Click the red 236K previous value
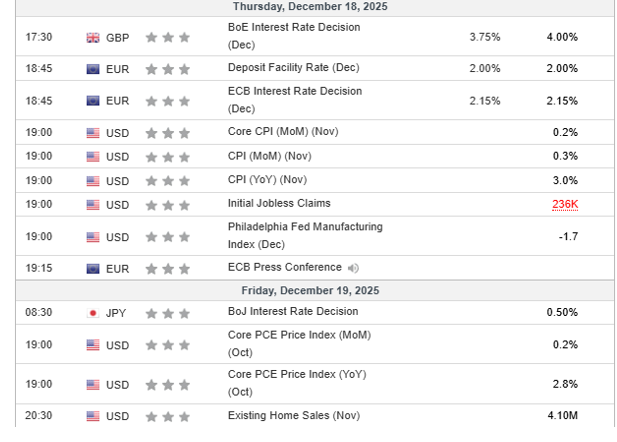The image size is (617, 442). pos(565,204)
